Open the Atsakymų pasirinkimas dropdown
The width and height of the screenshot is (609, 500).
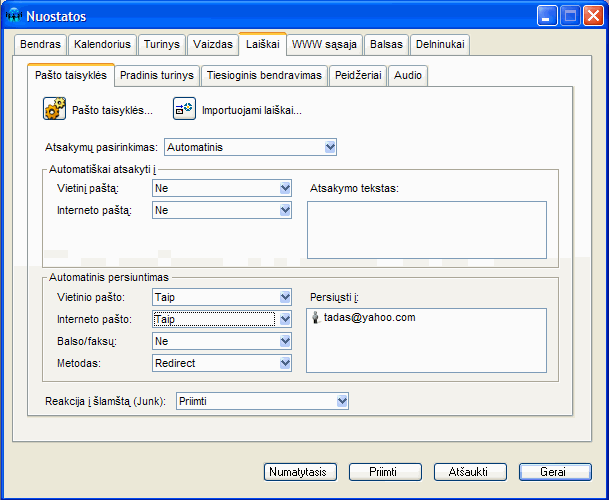pyautogui.click(x=250, y=148)
